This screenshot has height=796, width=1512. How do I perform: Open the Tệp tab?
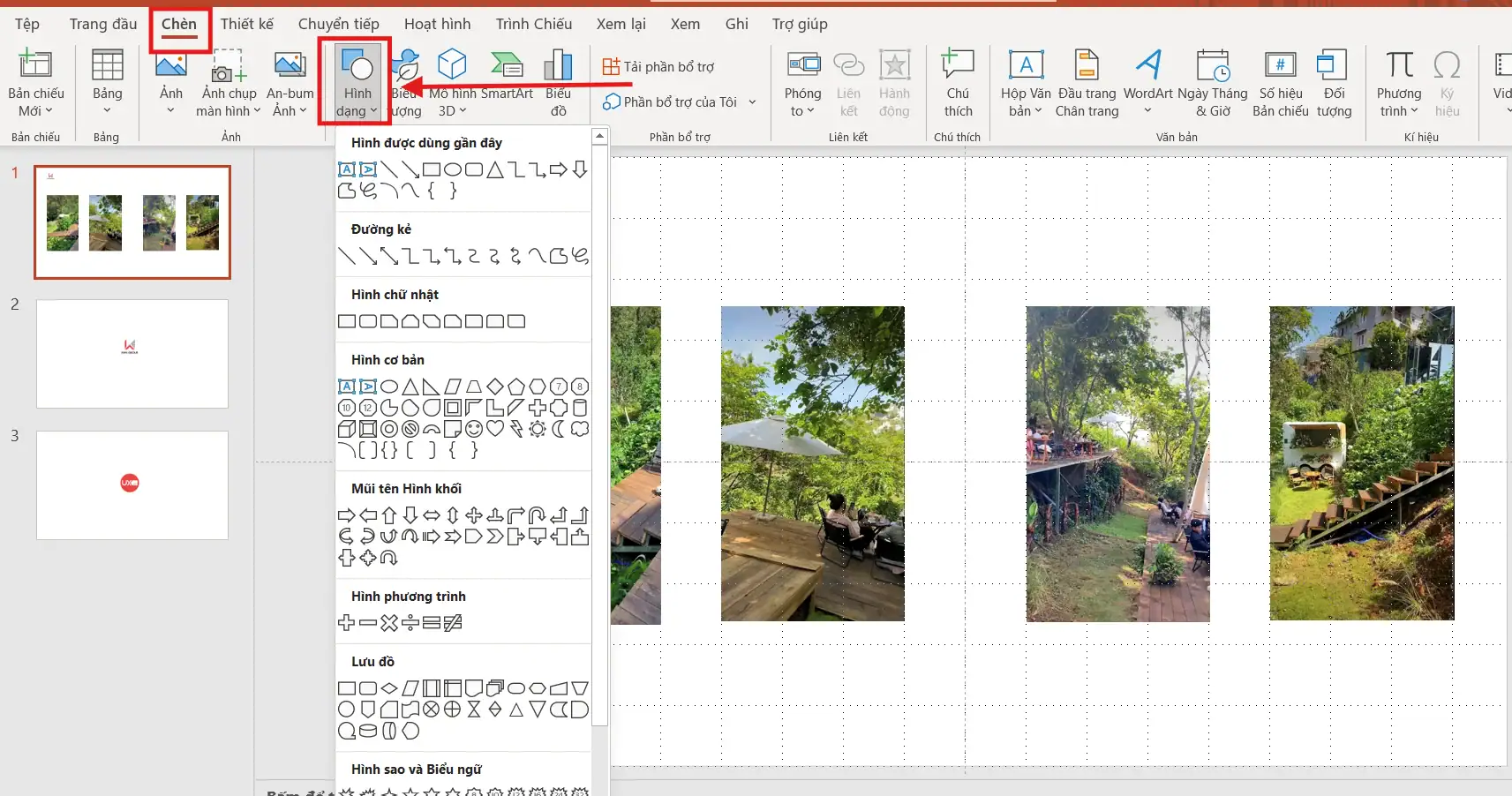click(27, 24)
